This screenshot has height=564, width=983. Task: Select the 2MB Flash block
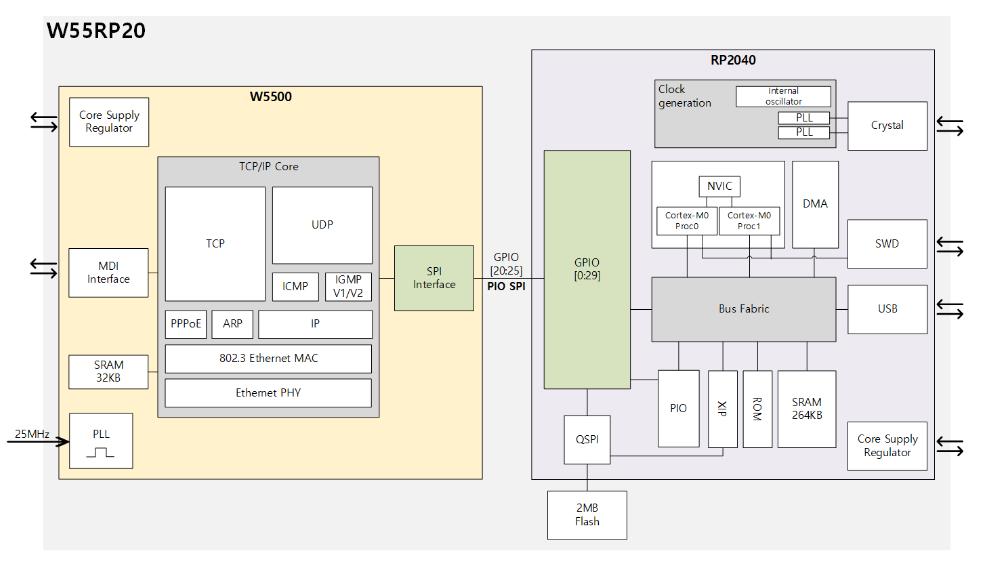pos(587,515)
